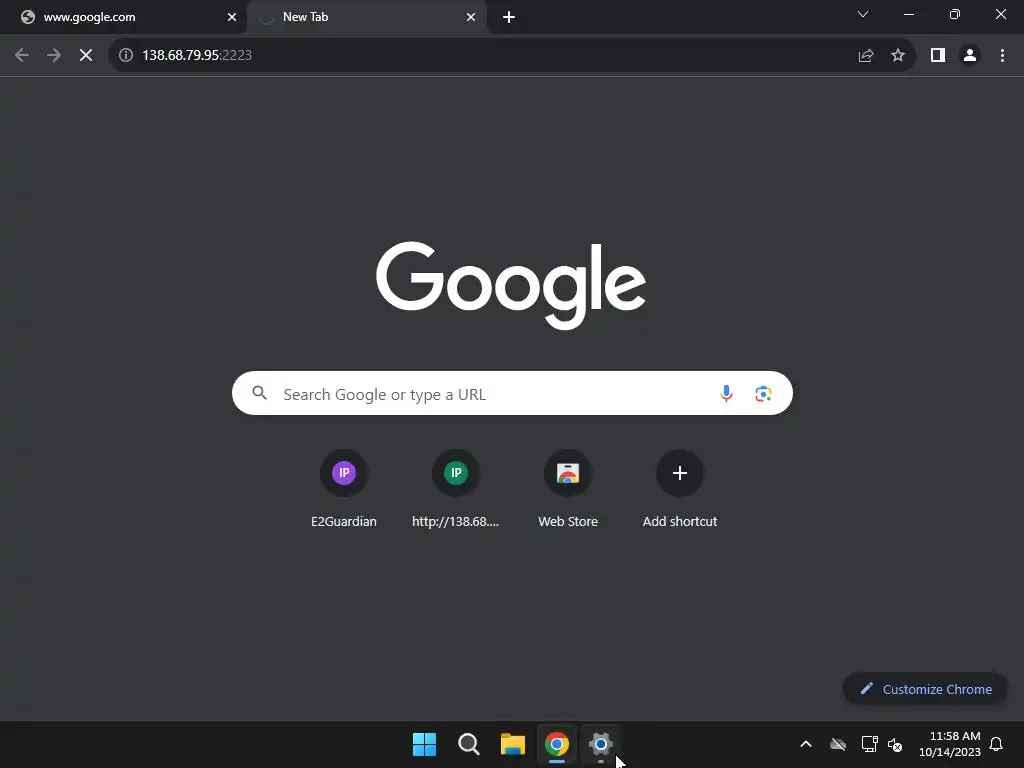Screen dimensions: 1024x768
Task: Open the network status tray icon
Action: point(869,744)
